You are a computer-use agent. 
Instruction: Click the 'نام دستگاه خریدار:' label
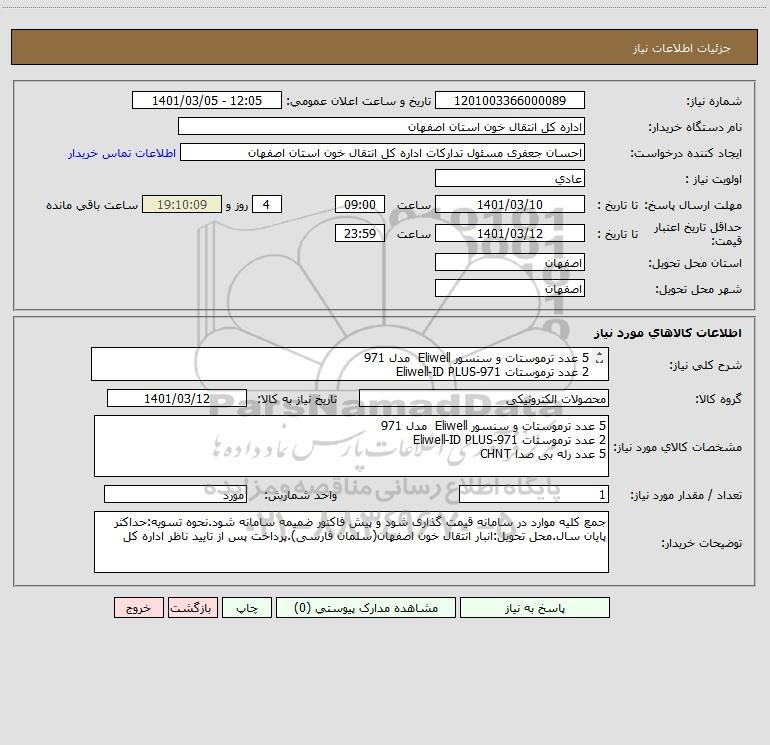click(x=695, y=127)
